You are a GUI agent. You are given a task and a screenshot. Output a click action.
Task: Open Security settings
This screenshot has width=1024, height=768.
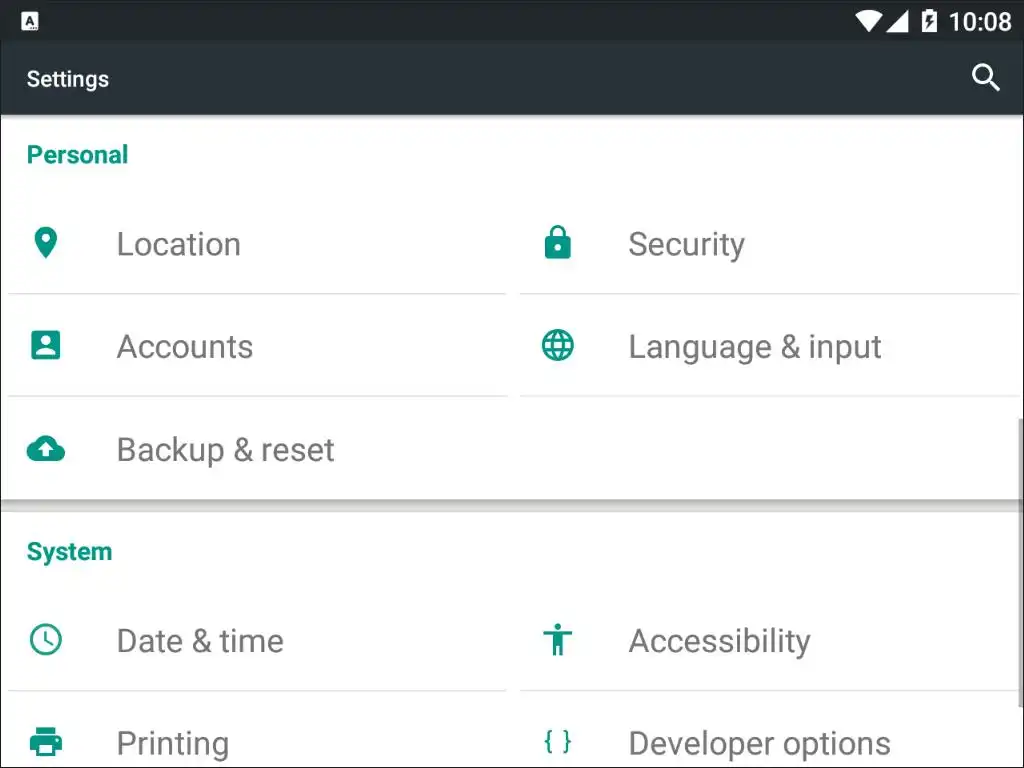(686, 244)
